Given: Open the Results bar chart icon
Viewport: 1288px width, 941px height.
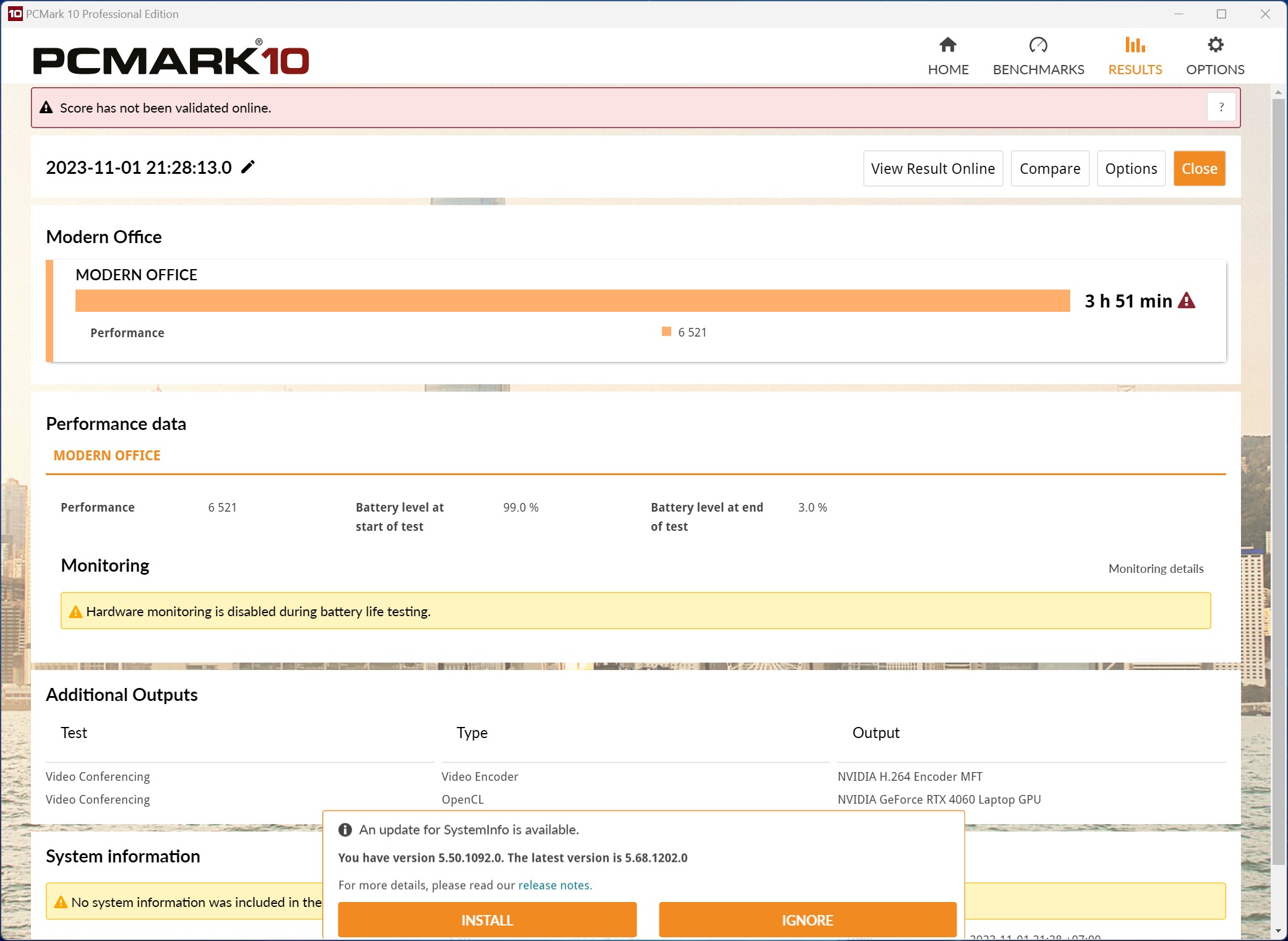Looking at the screenshot, I should tap(1135, 45).
